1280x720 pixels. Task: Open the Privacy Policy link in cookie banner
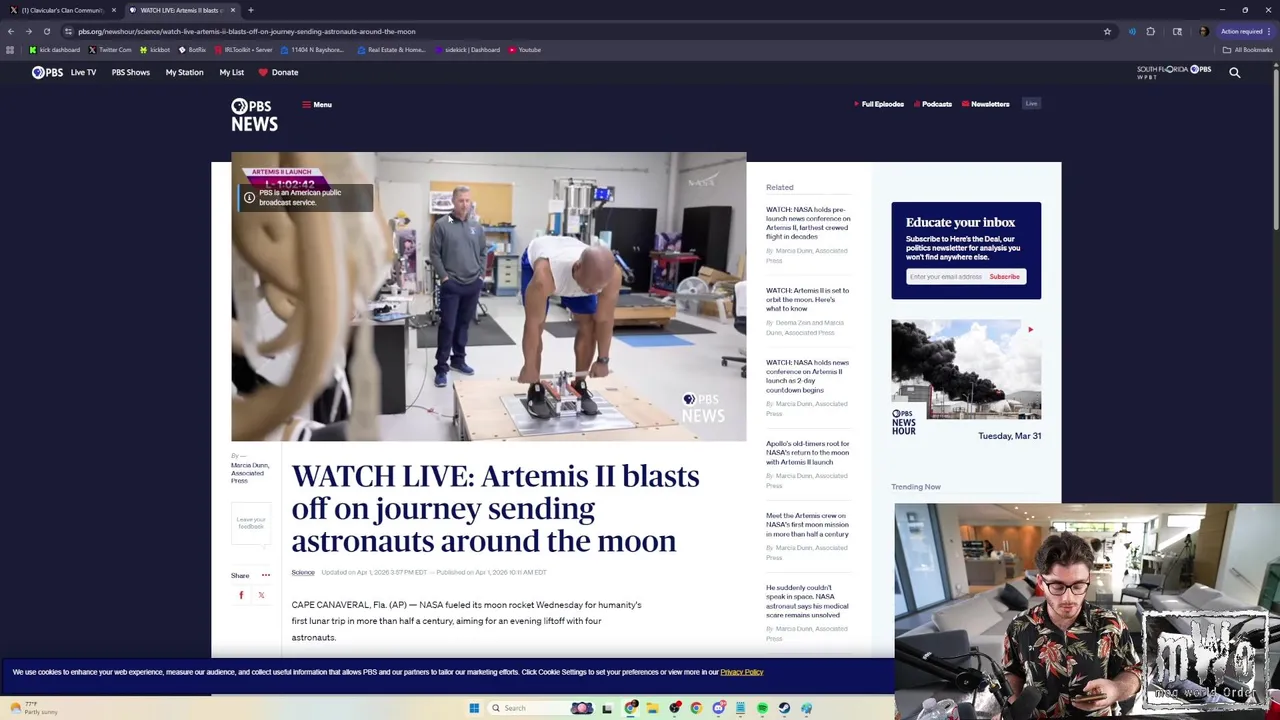741,672
